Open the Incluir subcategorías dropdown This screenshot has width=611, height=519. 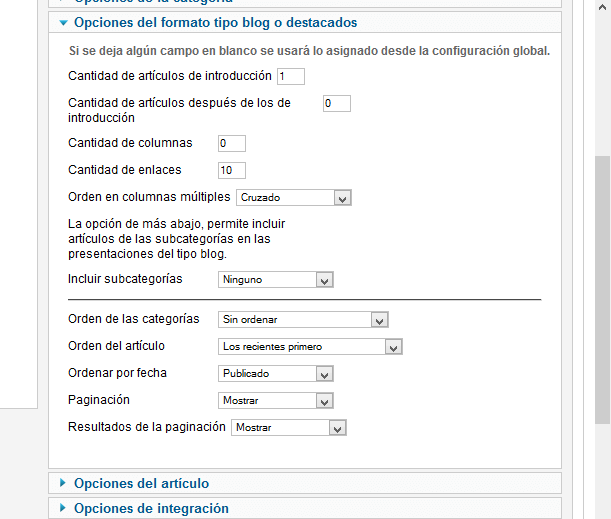pos(275,280)
